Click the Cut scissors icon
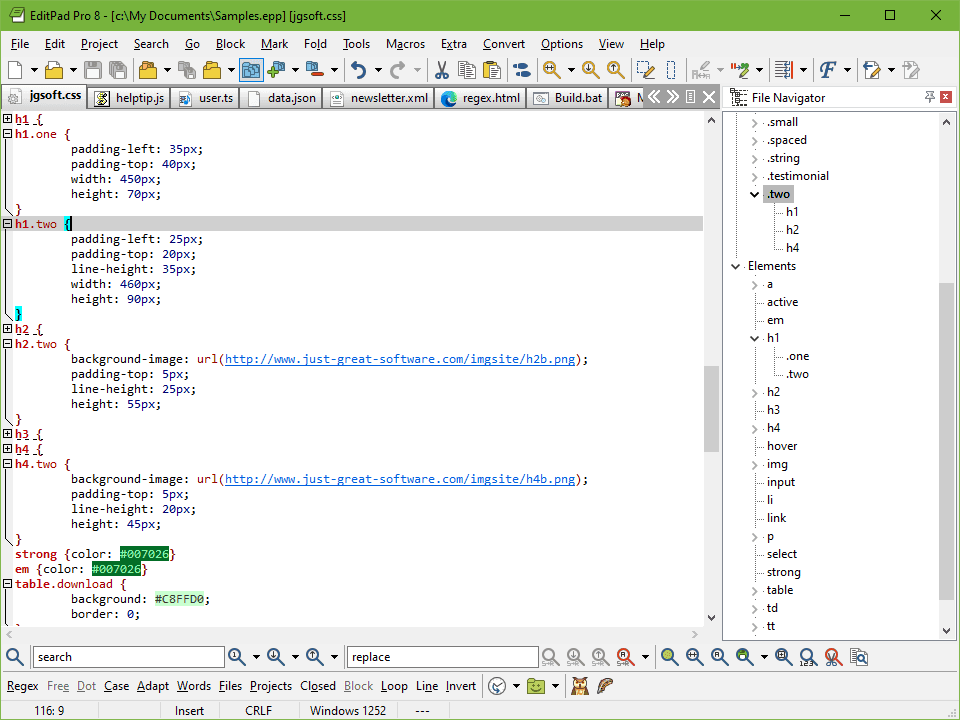960x720 pixels. point(441,70)
